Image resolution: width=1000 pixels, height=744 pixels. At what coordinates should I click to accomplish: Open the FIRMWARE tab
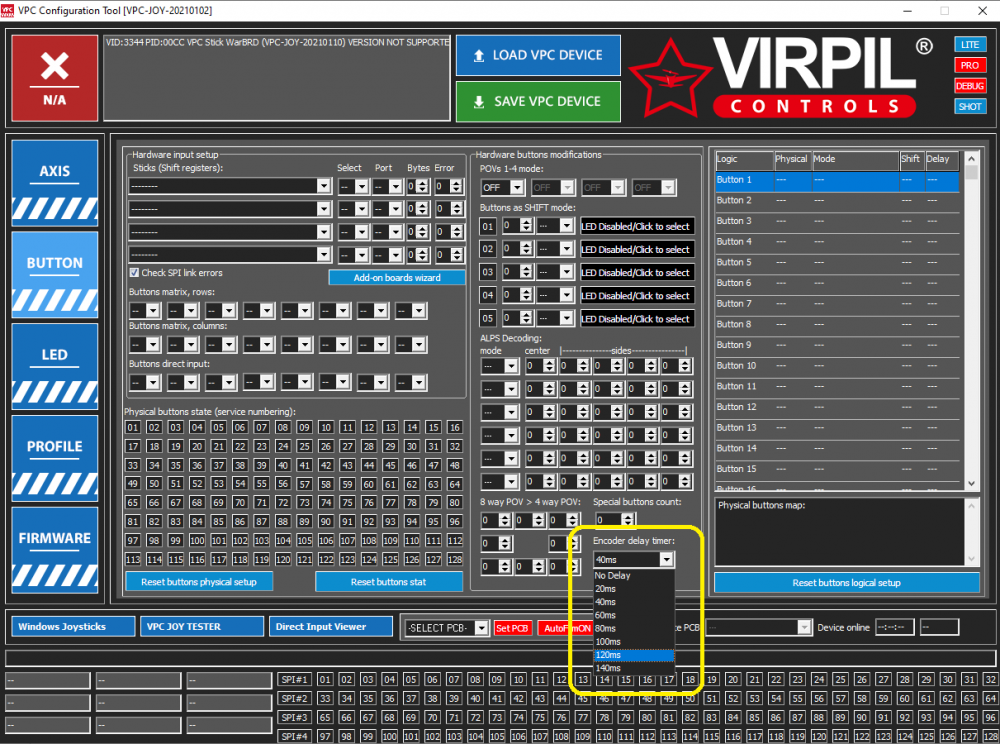pos(55,550)
